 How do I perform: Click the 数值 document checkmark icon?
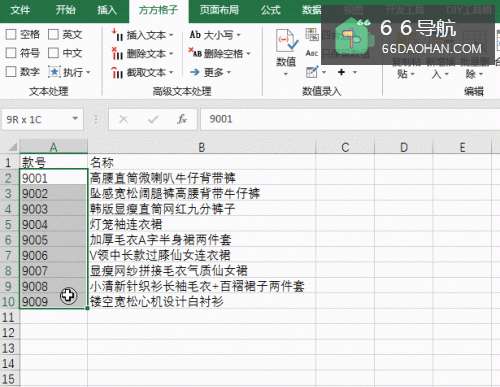tap(286, 40)
